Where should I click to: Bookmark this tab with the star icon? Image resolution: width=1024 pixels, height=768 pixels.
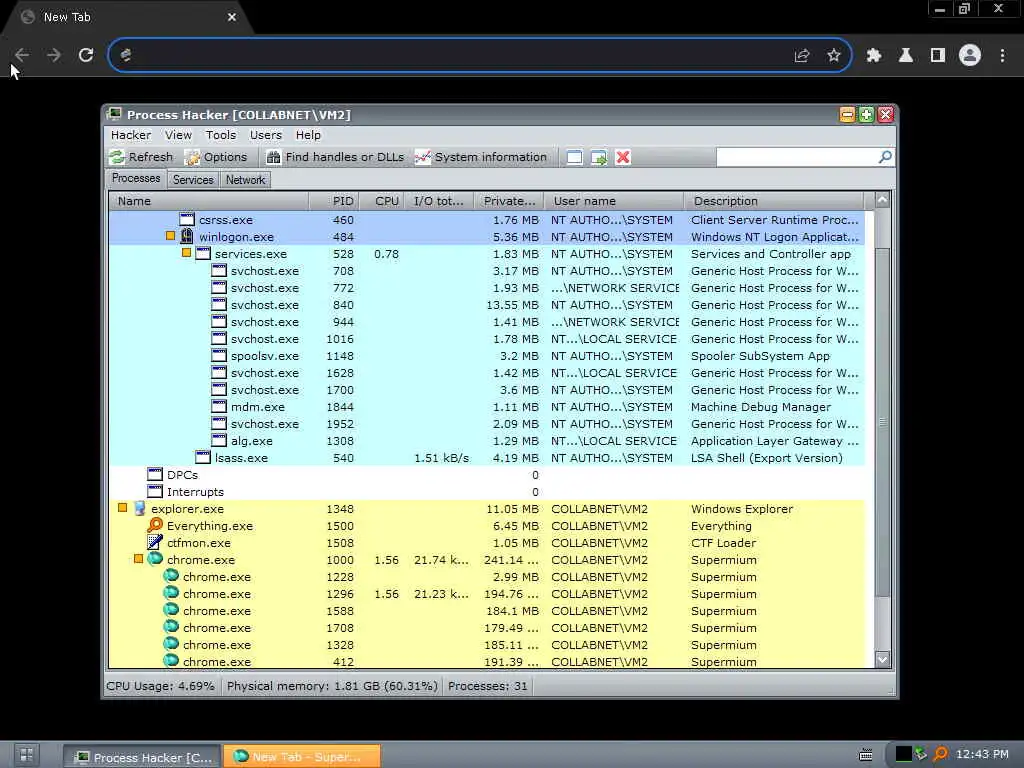[x=834, y=55]
